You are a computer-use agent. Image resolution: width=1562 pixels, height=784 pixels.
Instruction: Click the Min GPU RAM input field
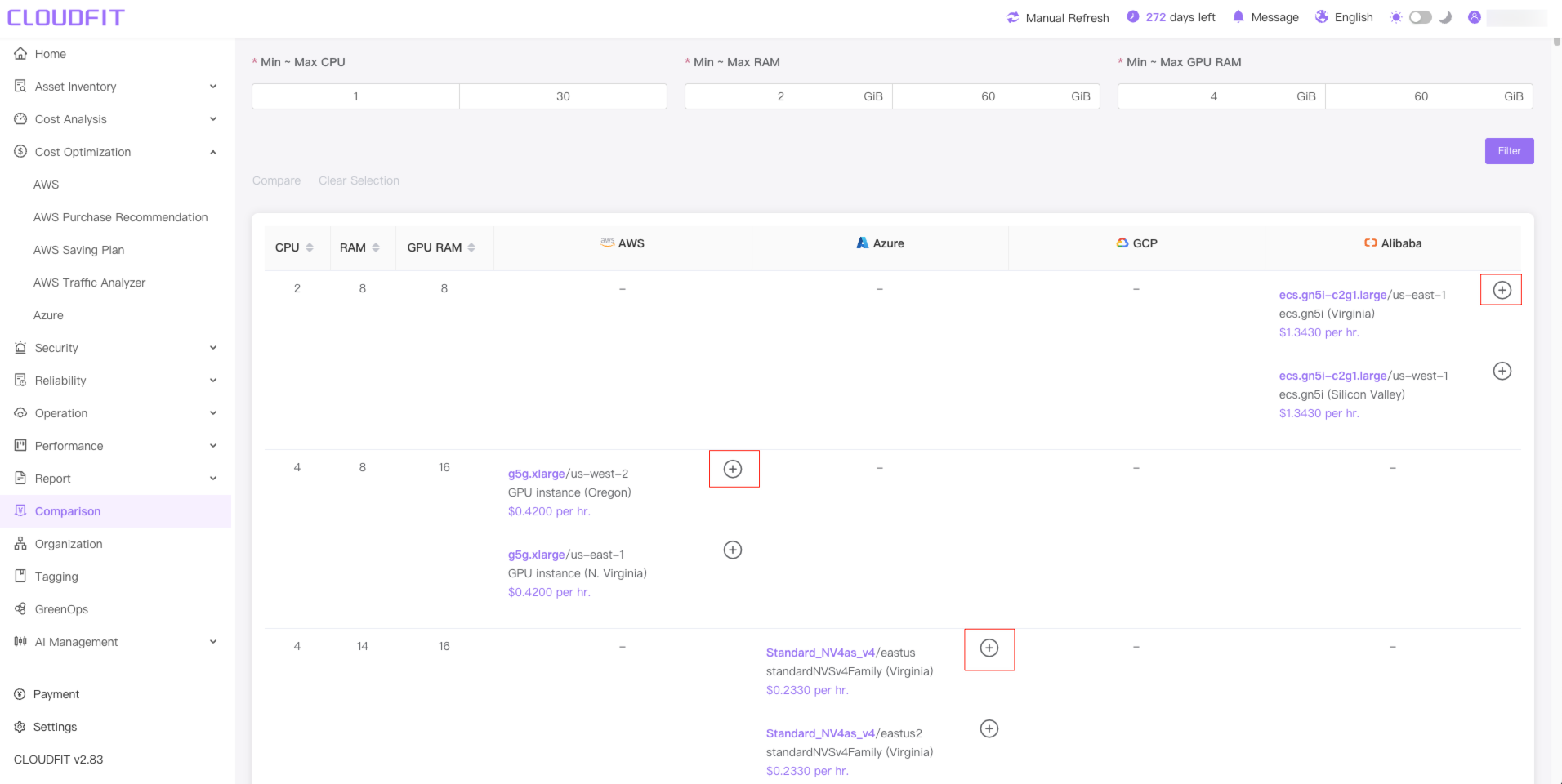click(x=1221, y=96)
